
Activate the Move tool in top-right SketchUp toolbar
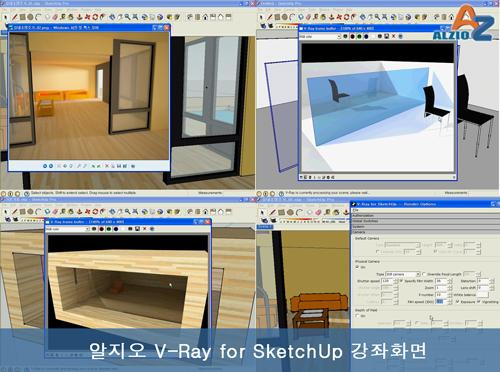point(339,17)
